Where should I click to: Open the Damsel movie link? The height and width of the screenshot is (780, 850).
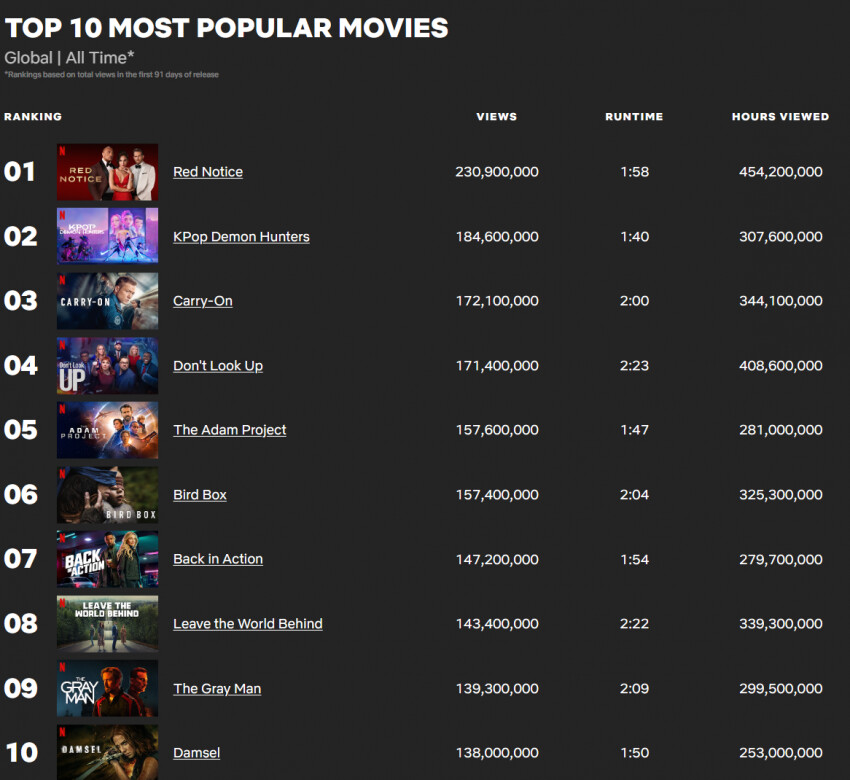(196, 753)
